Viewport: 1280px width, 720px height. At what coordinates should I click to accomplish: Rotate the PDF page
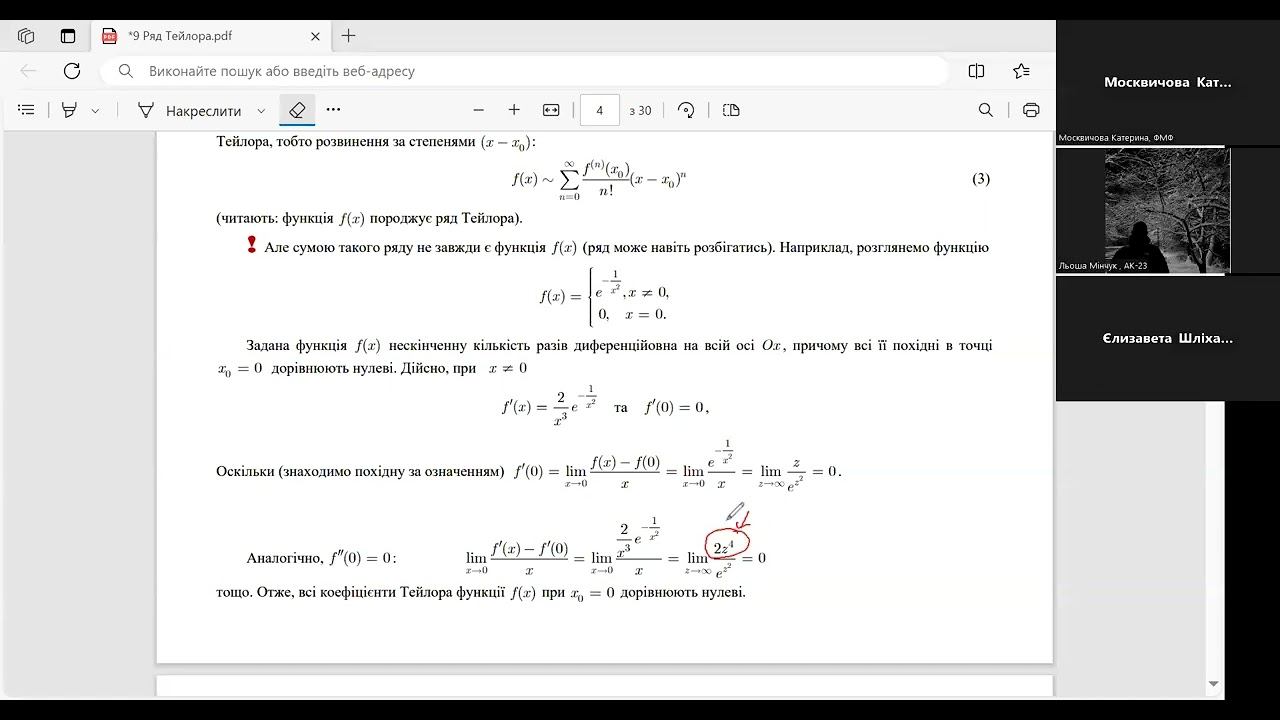point(686,110)
